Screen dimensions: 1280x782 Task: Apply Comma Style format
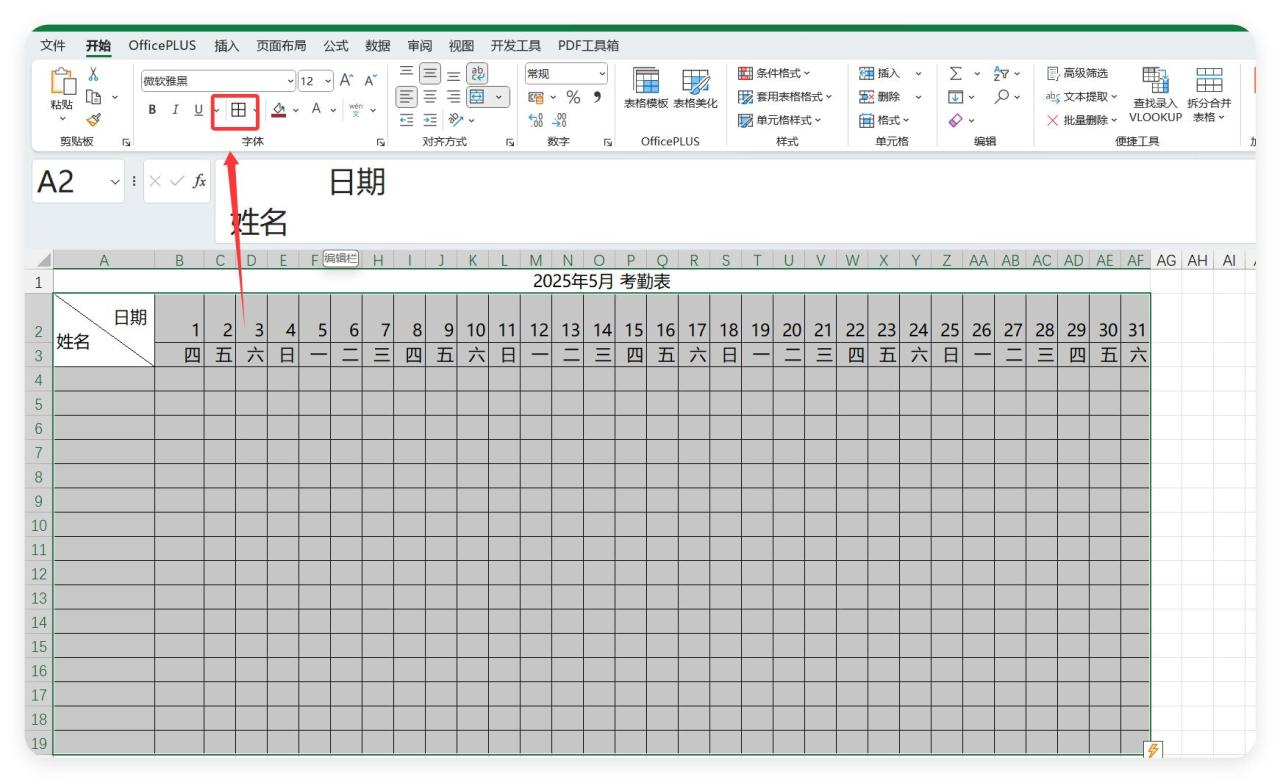tap(596, 97)
